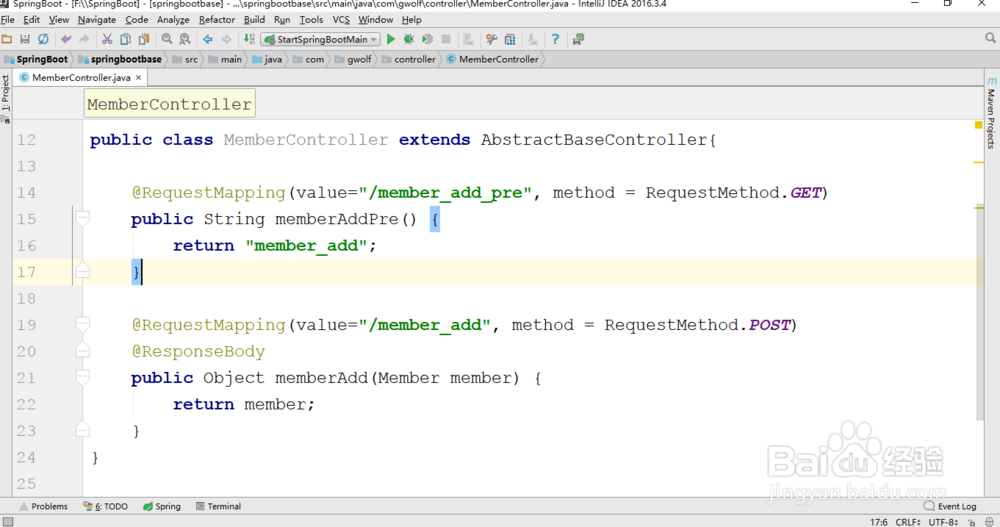The height and width of the screenshot is (527, 1000).
Task: Open the Analyze menu
Action: tap(173, 20)
